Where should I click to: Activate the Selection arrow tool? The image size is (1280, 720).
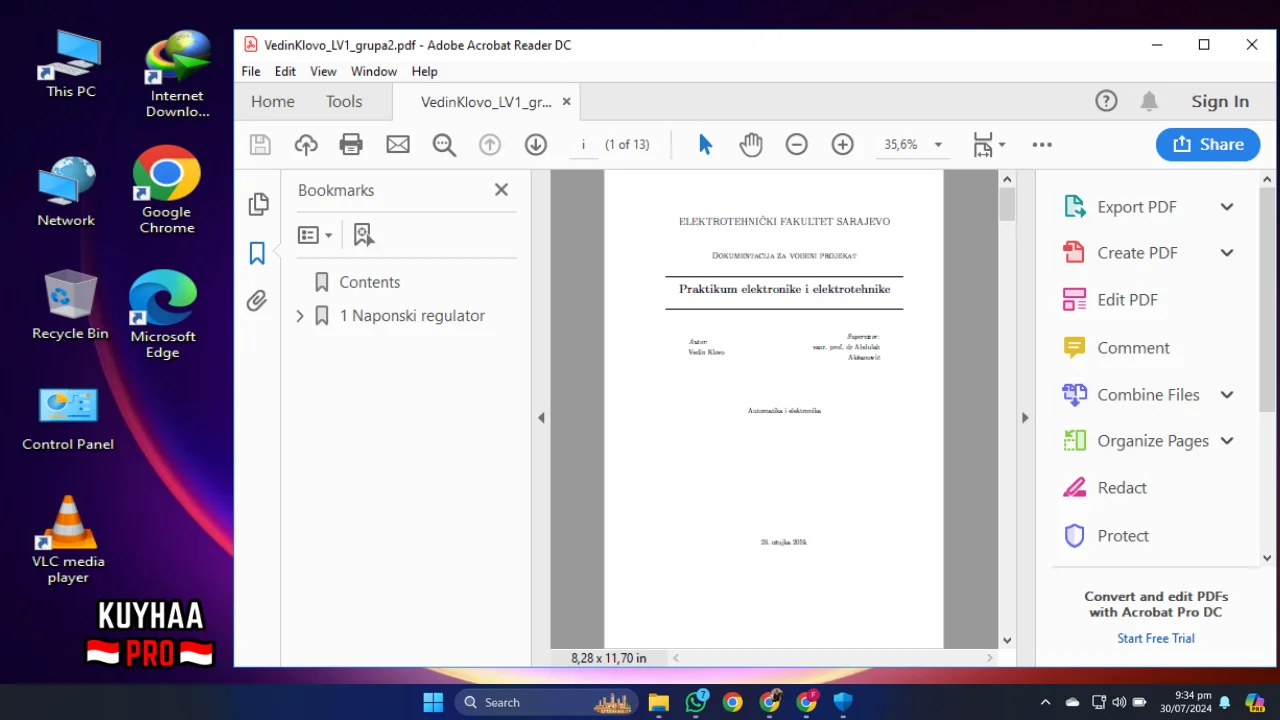705,144
